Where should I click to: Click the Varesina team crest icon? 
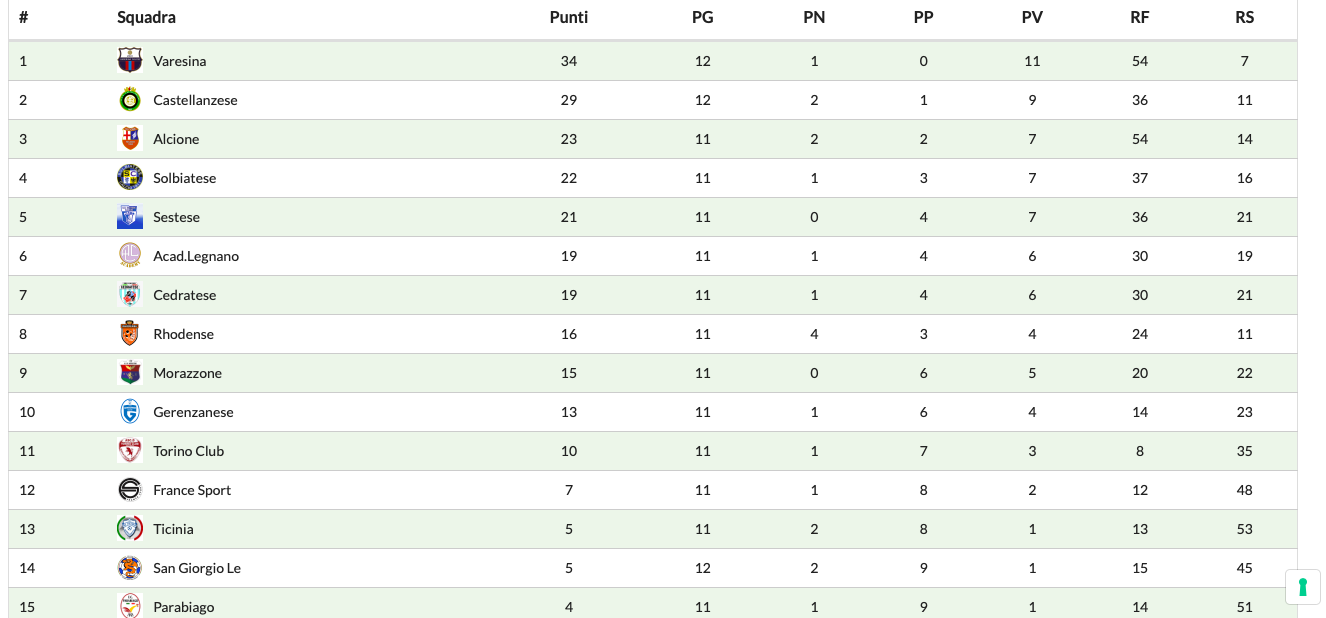coord(130,61)
